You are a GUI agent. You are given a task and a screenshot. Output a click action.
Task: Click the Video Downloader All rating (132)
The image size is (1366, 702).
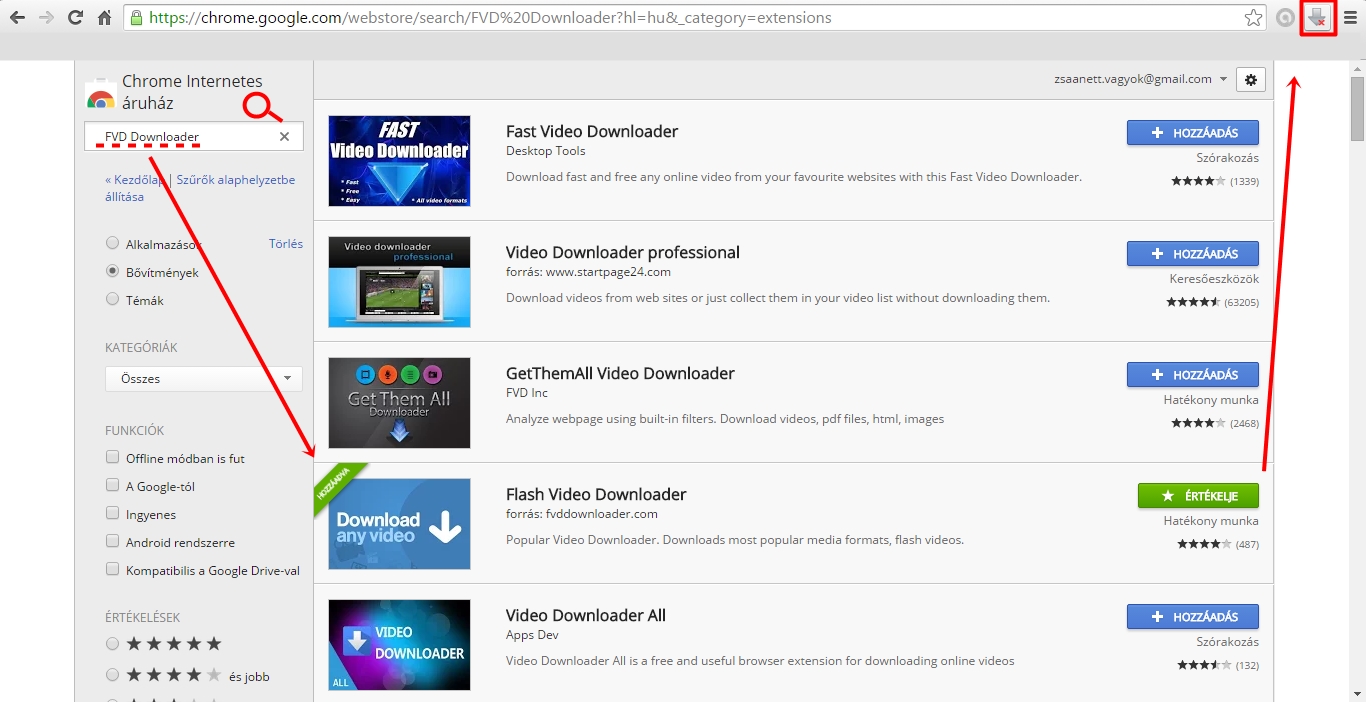(x=1218, y=665)
